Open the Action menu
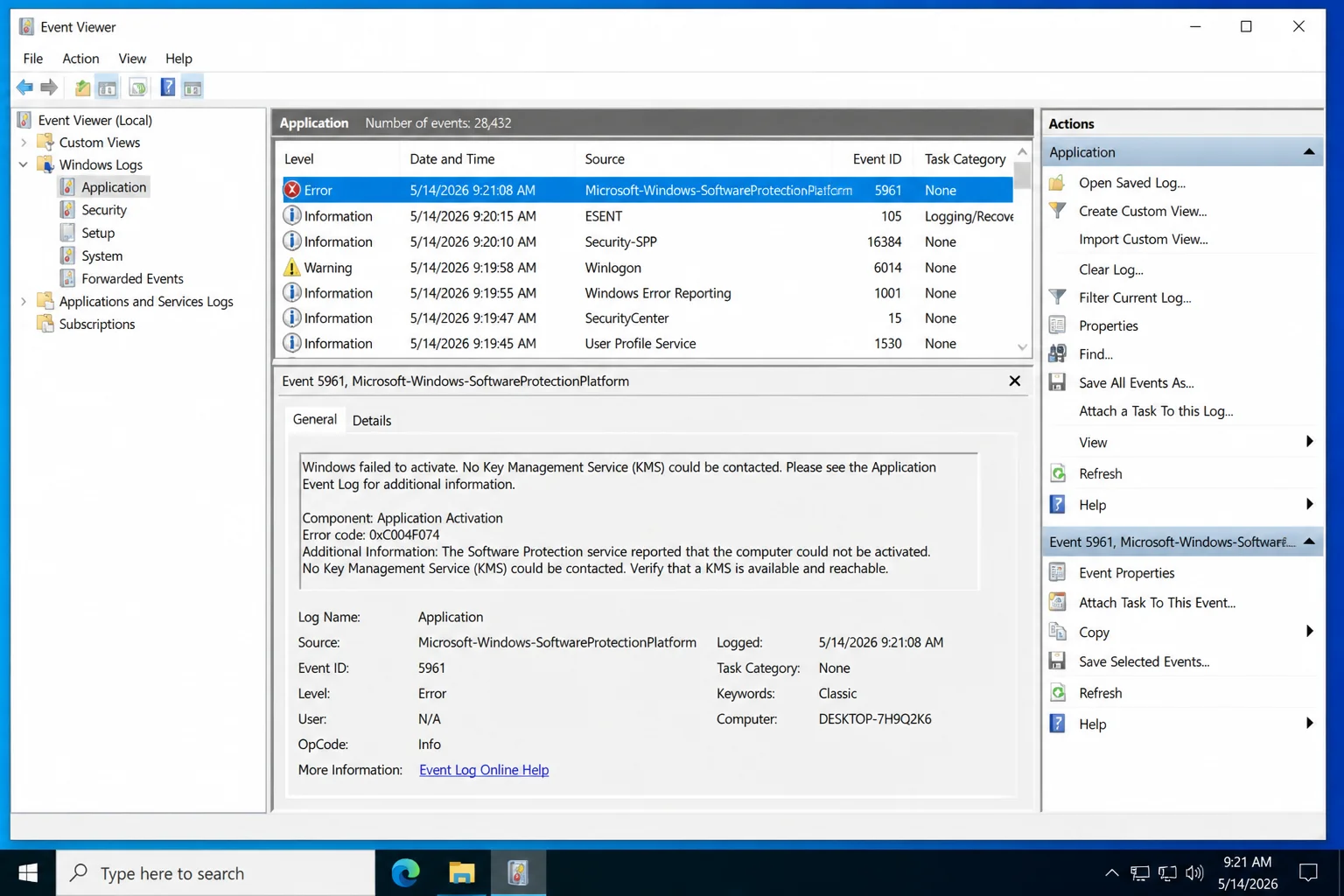 80,59
